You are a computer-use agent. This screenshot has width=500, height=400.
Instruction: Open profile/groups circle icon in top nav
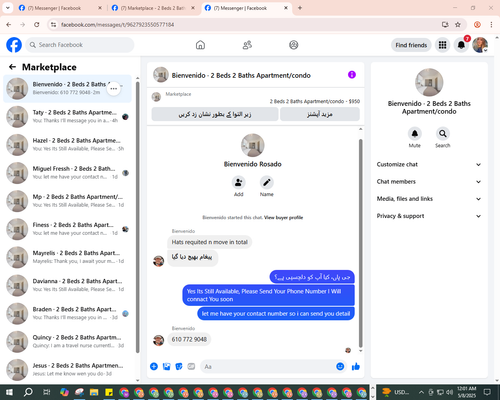[x=294, y=45]
